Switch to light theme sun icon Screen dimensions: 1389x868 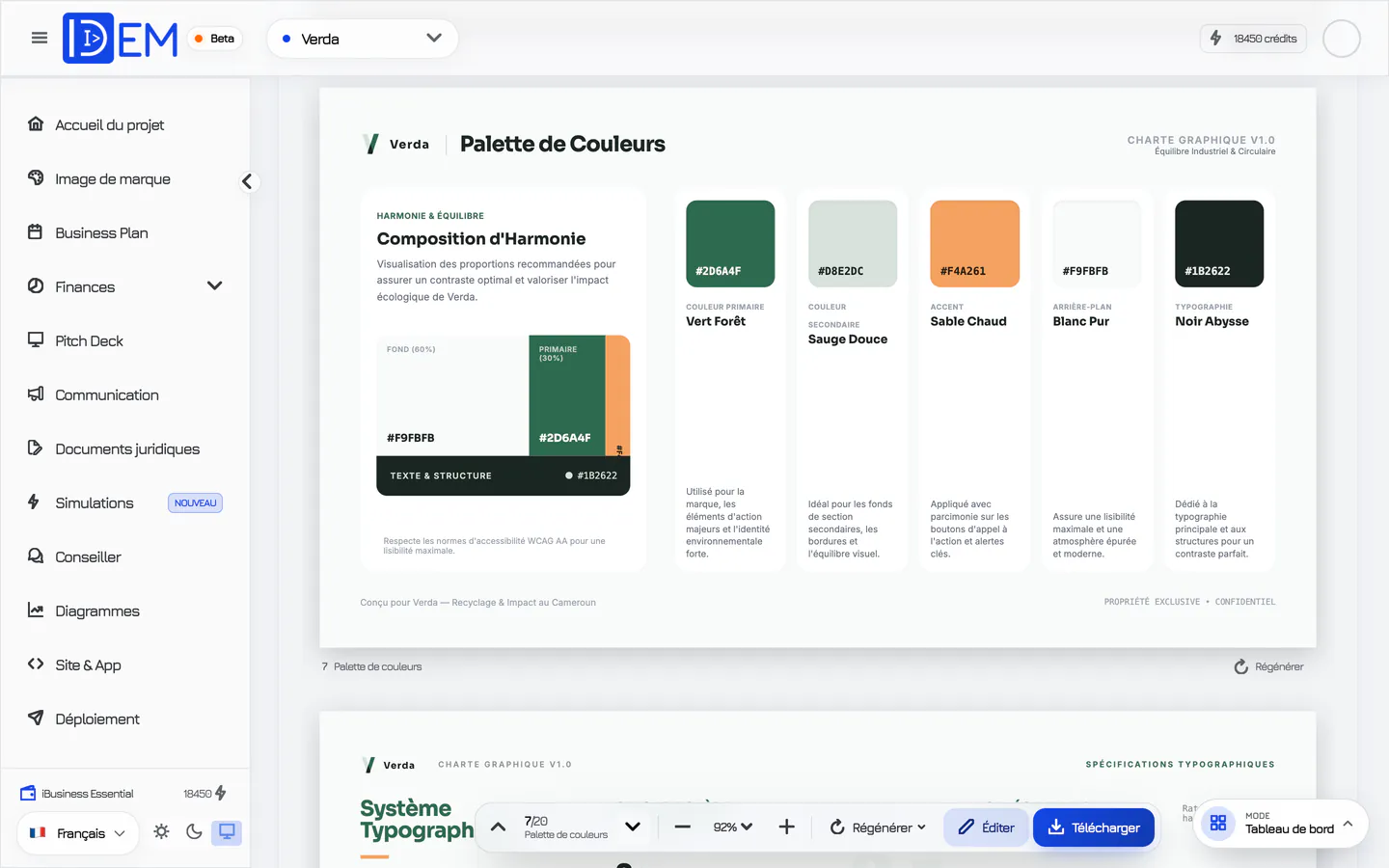(161, 832)
